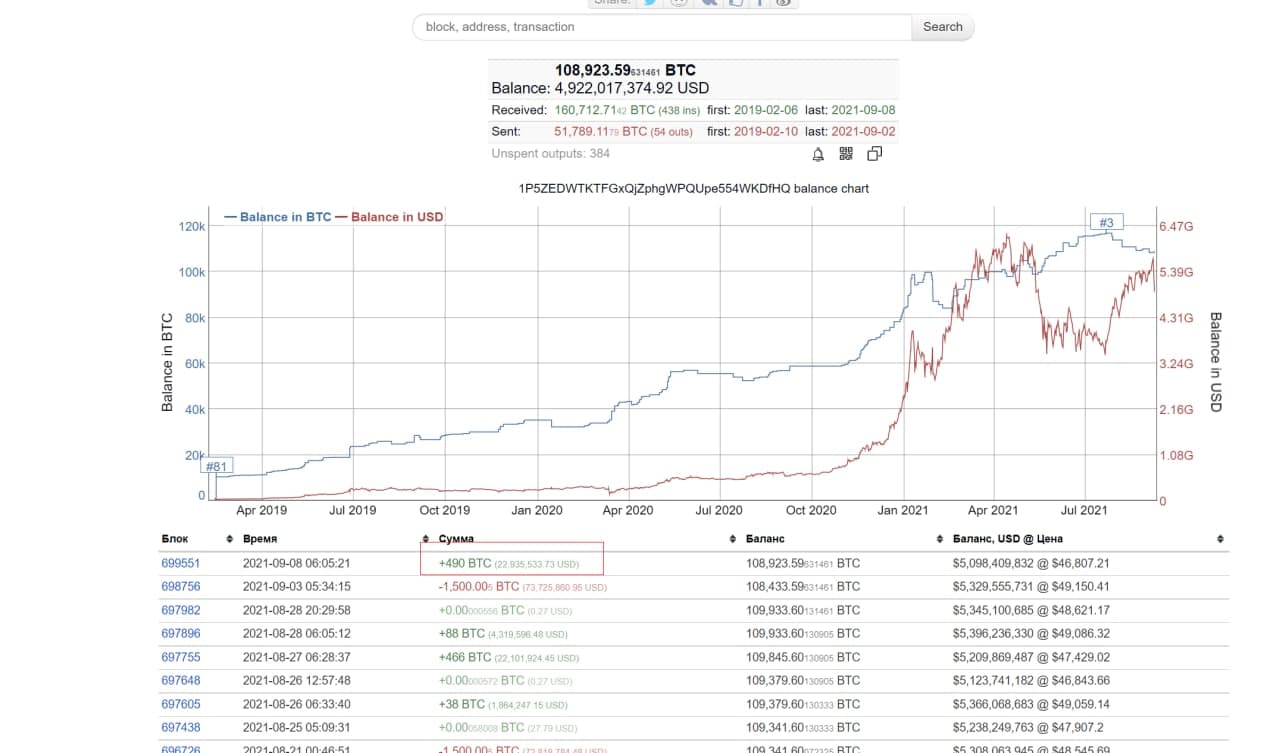This screenshot has width=1280, height=753.
Task: Click timestamp 2021-08-27 06:28:37
Action: click(297, 657)
